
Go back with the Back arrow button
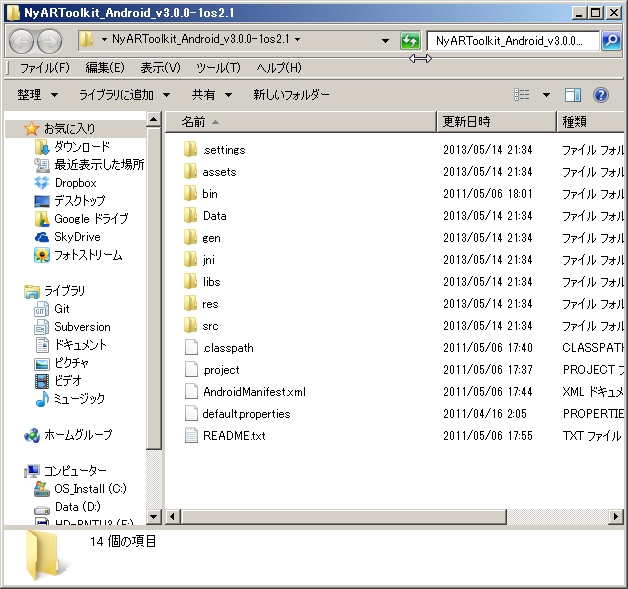pyautogui.click(x=21, y=41)
